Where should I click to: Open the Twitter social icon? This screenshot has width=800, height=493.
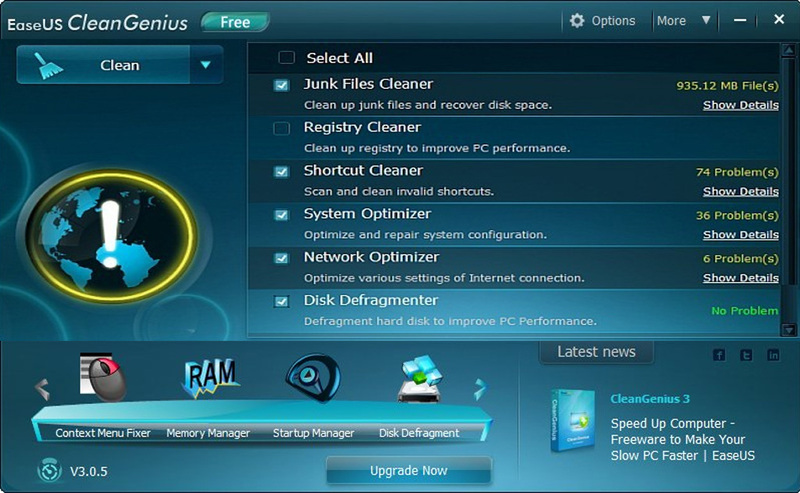(x=746, y=355)
